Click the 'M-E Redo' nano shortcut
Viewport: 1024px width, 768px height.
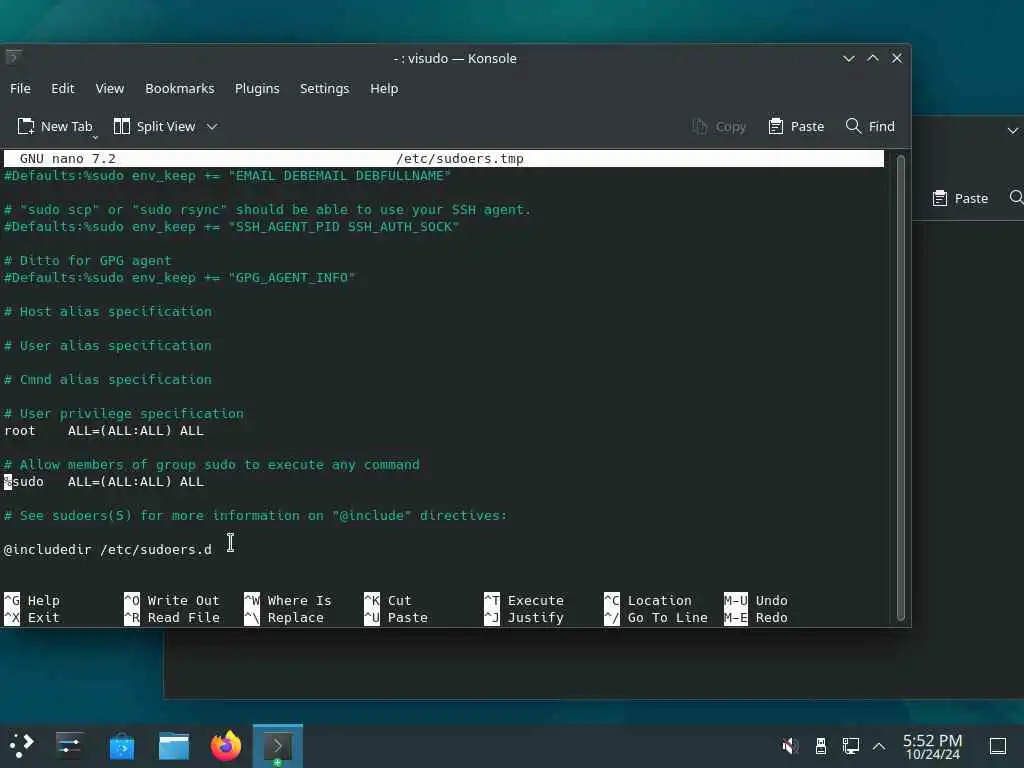[x=756, y=618]
